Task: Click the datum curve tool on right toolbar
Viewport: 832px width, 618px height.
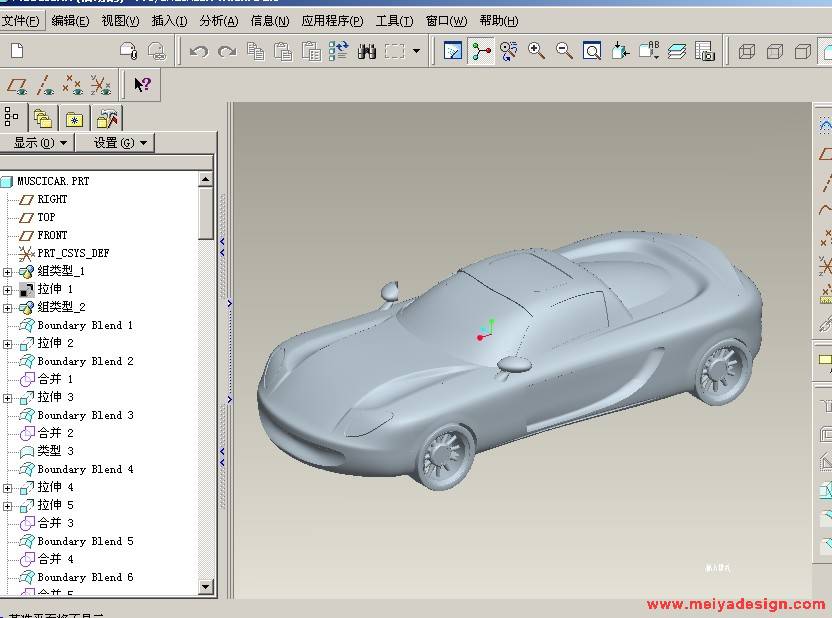Action: tap(825, 209)
